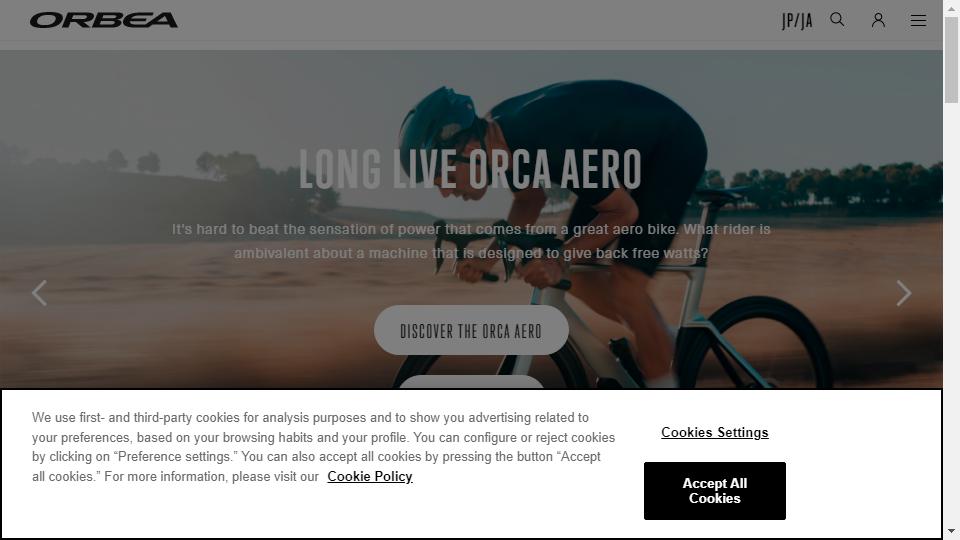This screenshot has height=540, width=960.
Task: Open the Cookie Policy link
Action: (x=370, y=476)
